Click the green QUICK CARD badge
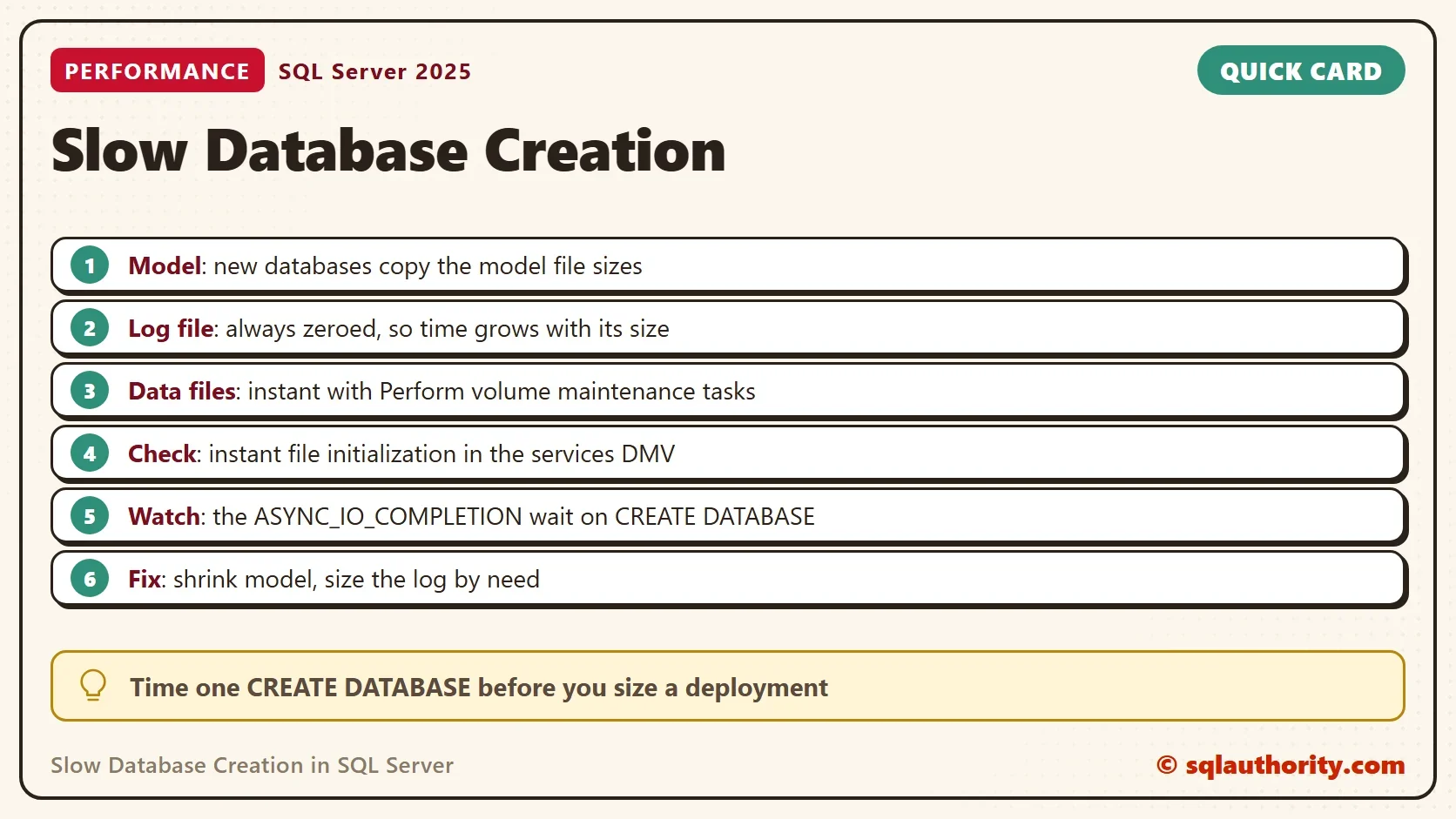The height and width of the screenshot is (819, 1456). click(x=1301, y=70)
